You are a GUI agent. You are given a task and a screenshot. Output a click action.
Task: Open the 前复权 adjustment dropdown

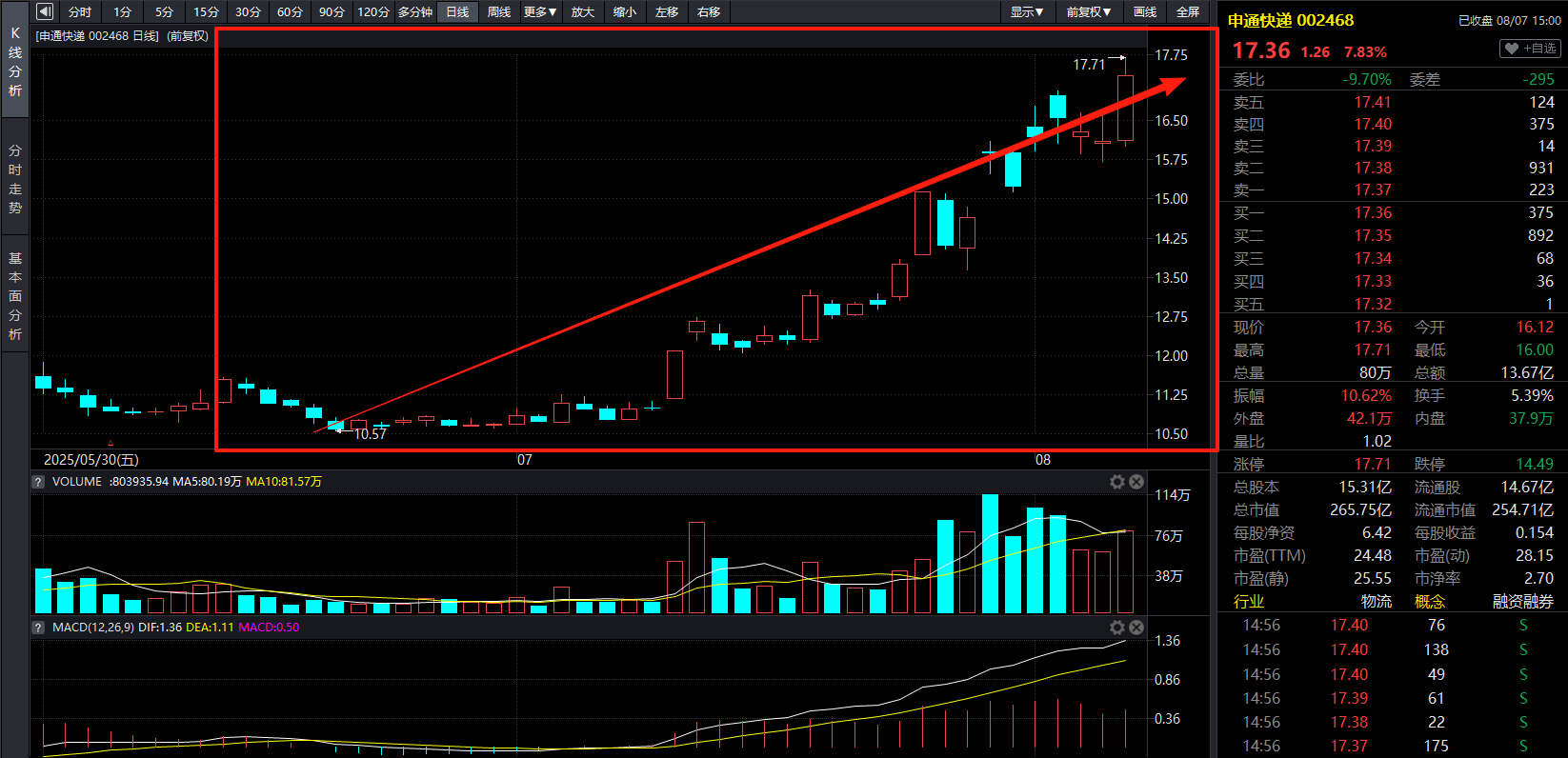pos(1088,11)
